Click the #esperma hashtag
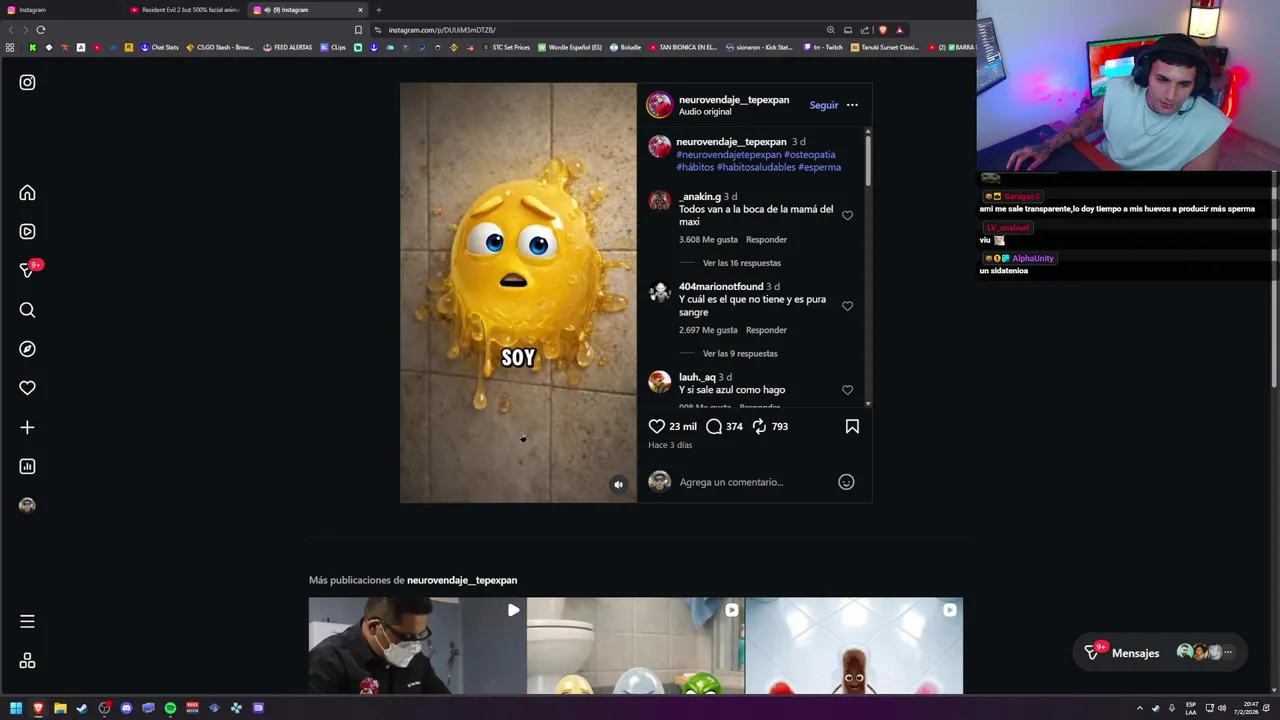 click(819, 167)
